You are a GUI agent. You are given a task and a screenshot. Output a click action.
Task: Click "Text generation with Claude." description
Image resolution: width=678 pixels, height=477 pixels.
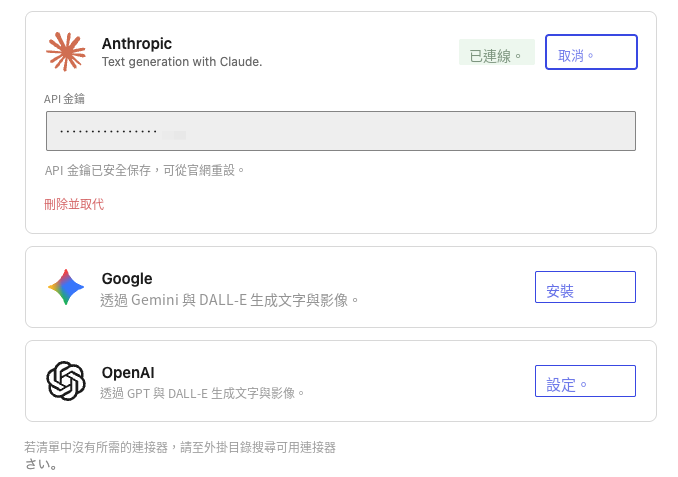pyautogui.click(x=182, y=62)
